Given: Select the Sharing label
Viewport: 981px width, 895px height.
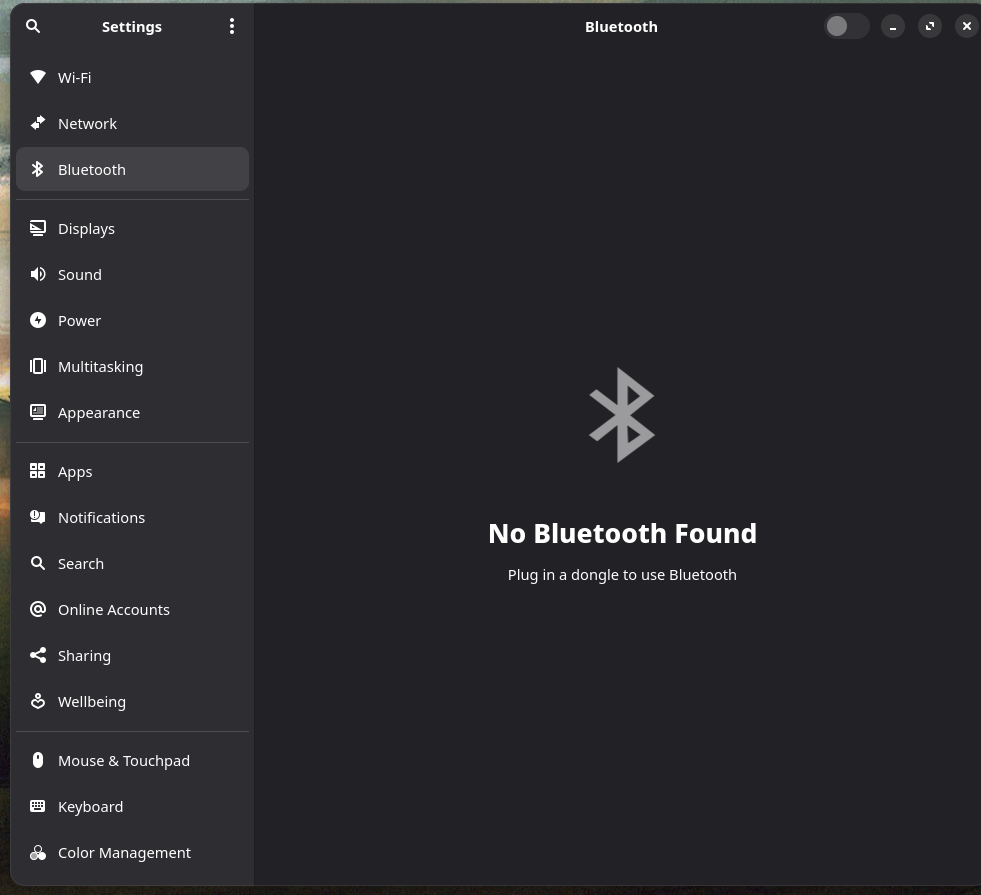Looking at the screenshot, I should tap(84, 656).
